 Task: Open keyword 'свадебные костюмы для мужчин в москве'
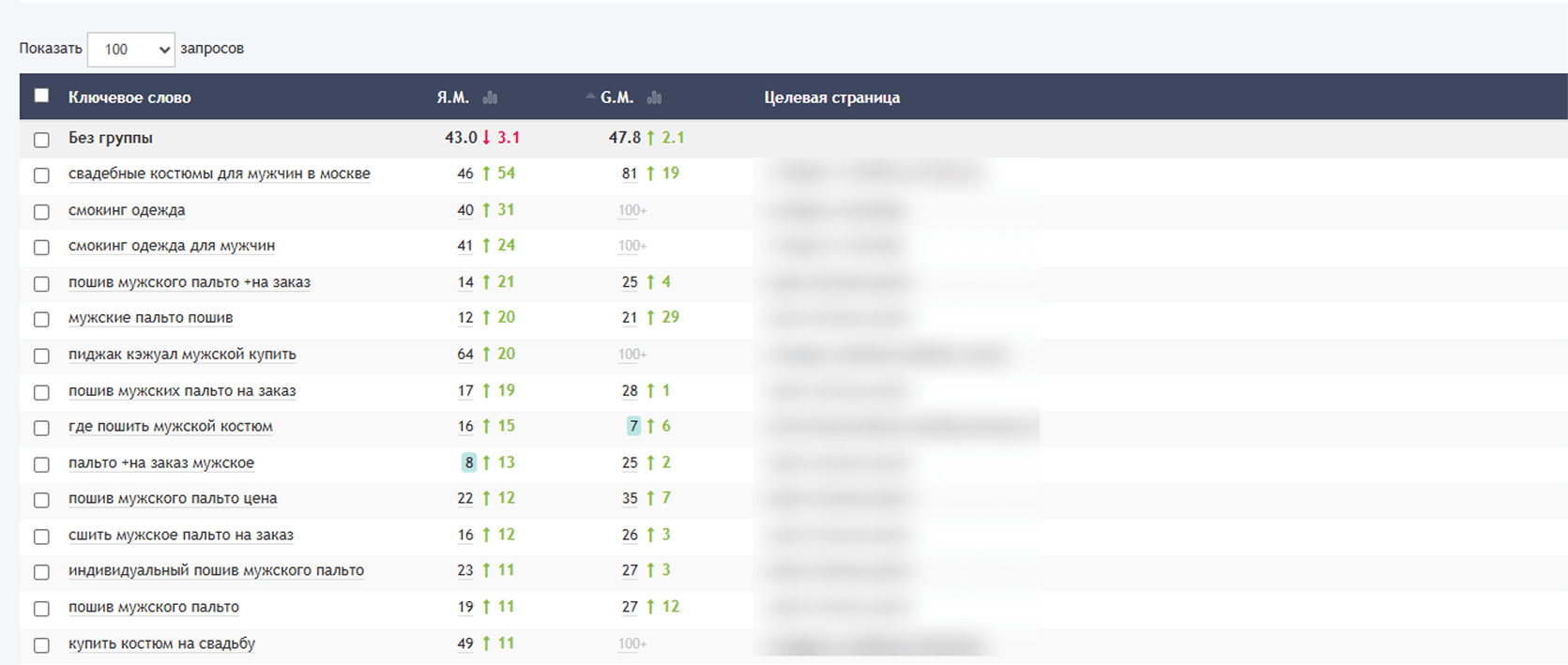click(x=220, y=174)
